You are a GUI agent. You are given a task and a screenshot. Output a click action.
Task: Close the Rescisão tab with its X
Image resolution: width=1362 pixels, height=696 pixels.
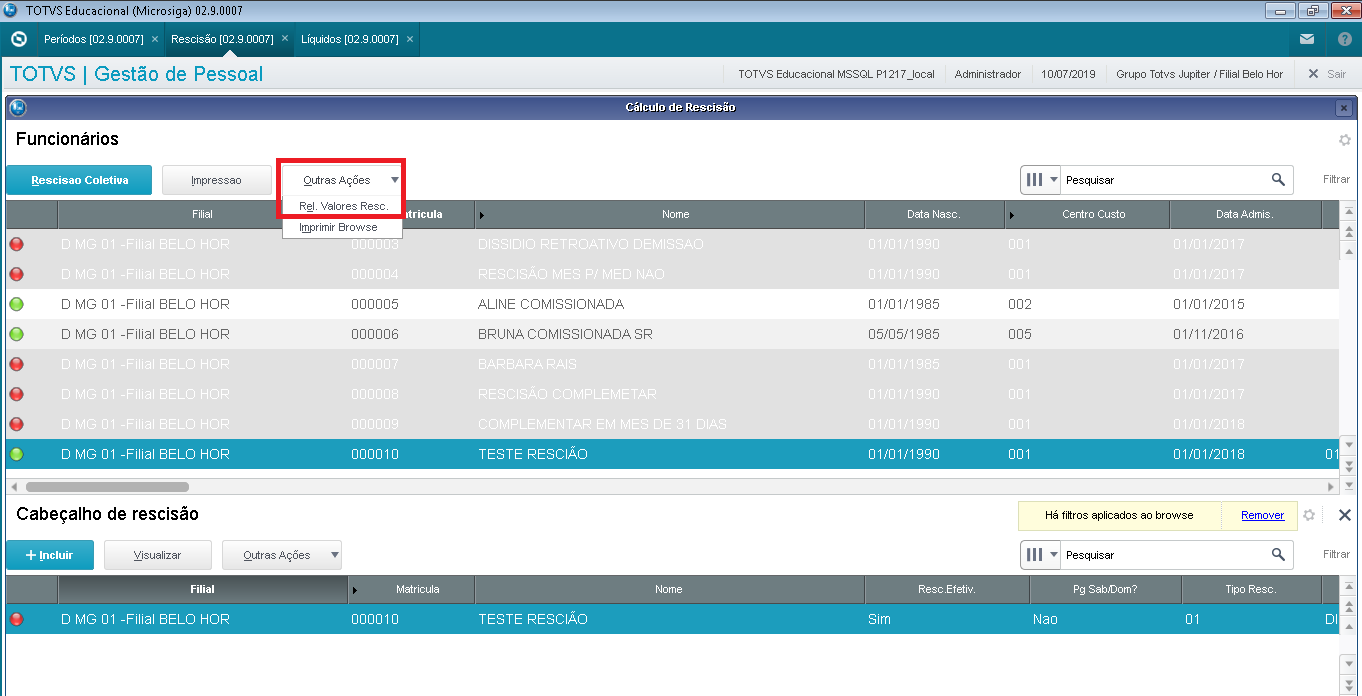tap(284, 39)
